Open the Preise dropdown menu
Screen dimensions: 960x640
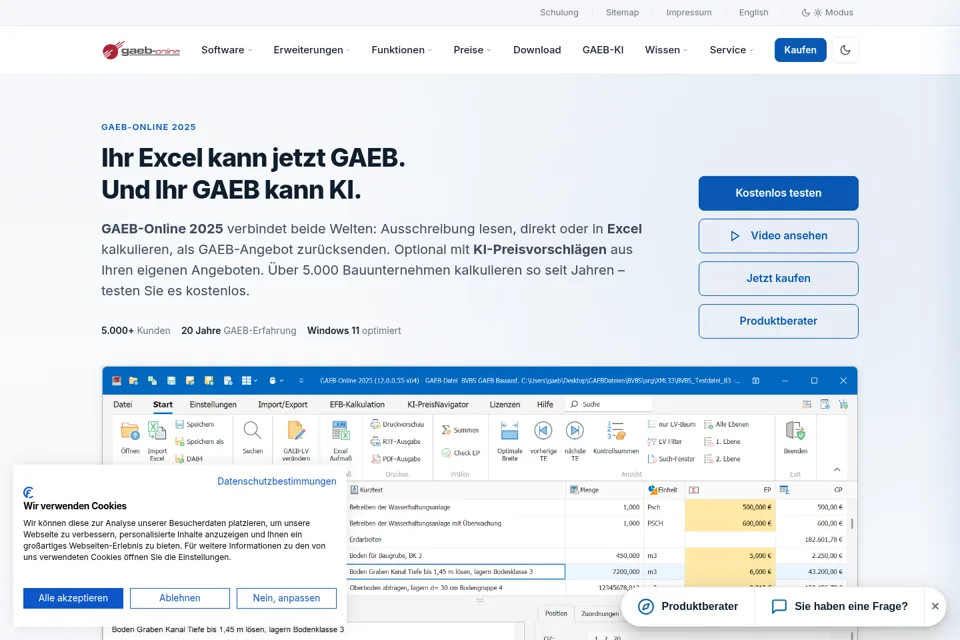472,50
